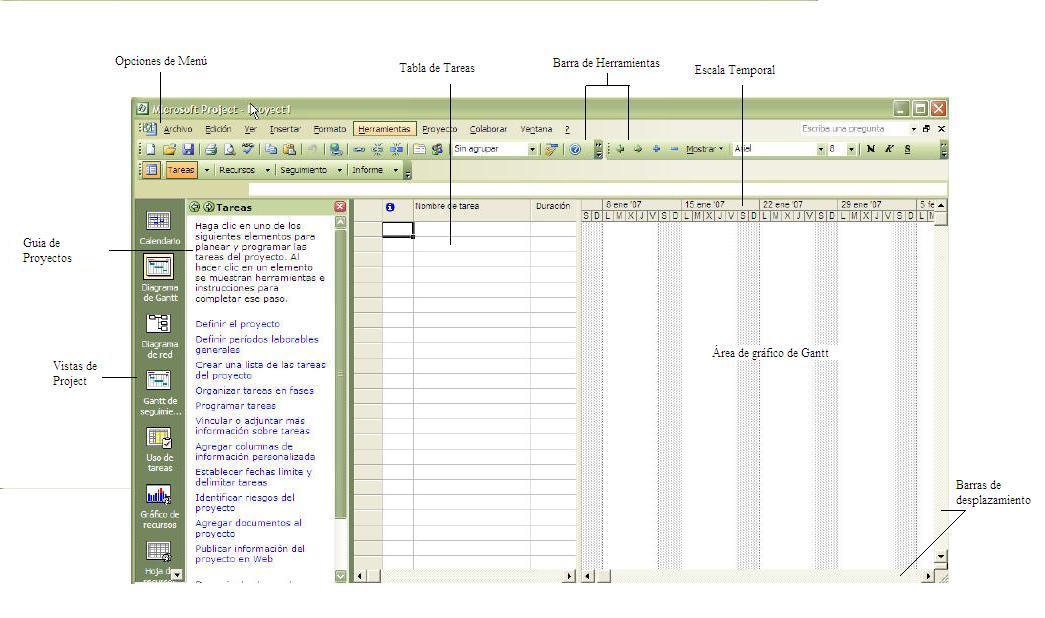The image size is (1045, 618).
Task: Toggle Bold formatting (N) button
Action: 871,149
